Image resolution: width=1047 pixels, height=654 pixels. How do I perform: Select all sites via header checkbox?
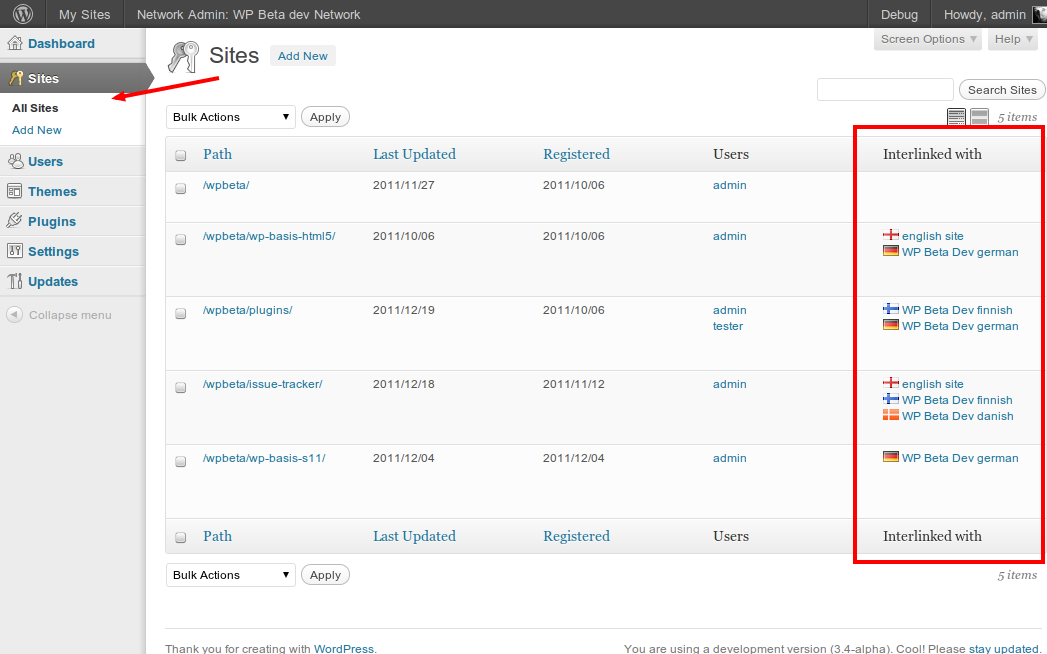(181, 155)
